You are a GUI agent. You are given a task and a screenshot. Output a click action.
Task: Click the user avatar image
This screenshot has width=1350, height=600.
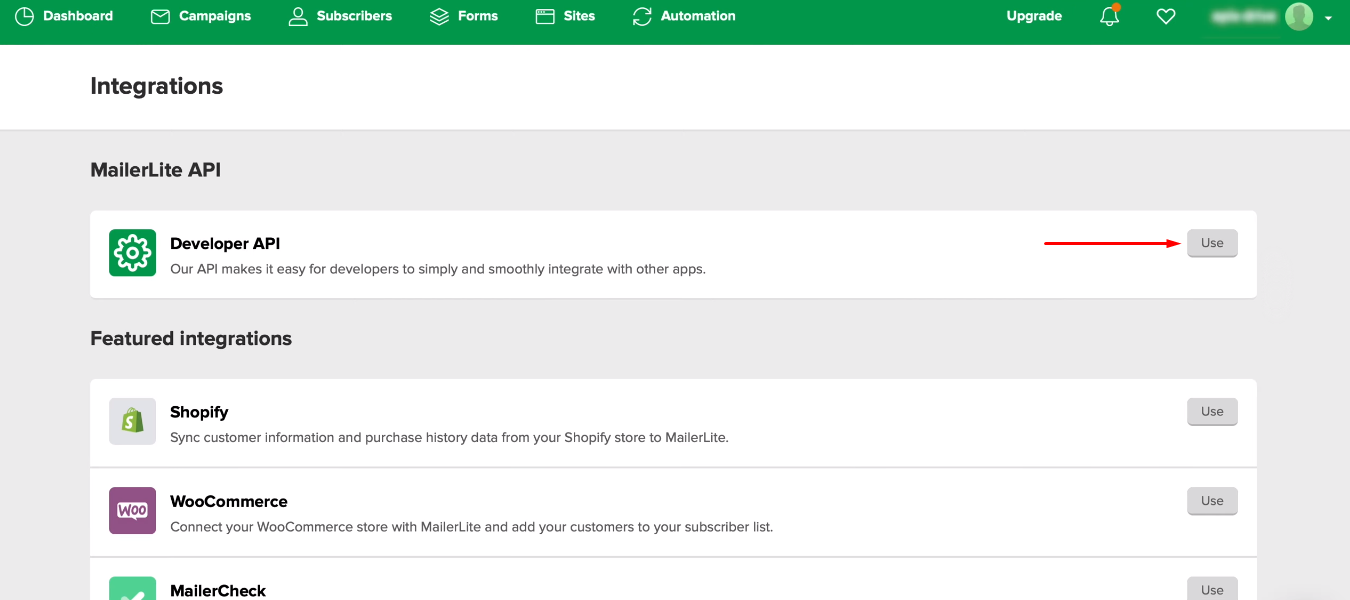point(1299,16)
